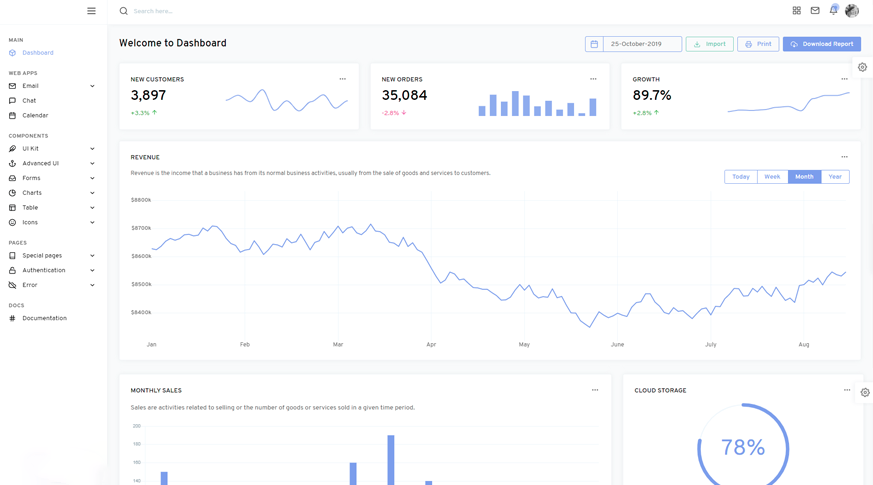Switch revenue chart to Week view

click(772, 177)
